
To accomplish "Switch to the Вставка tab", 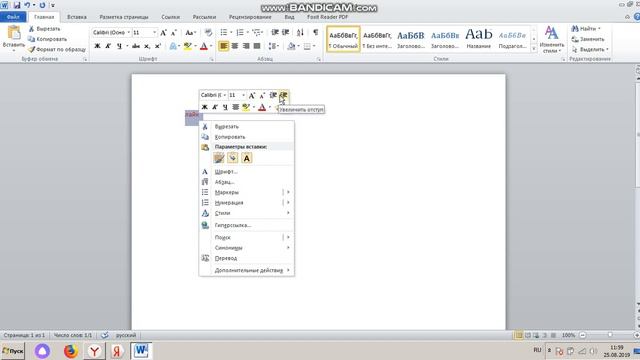I will point(77,17).
